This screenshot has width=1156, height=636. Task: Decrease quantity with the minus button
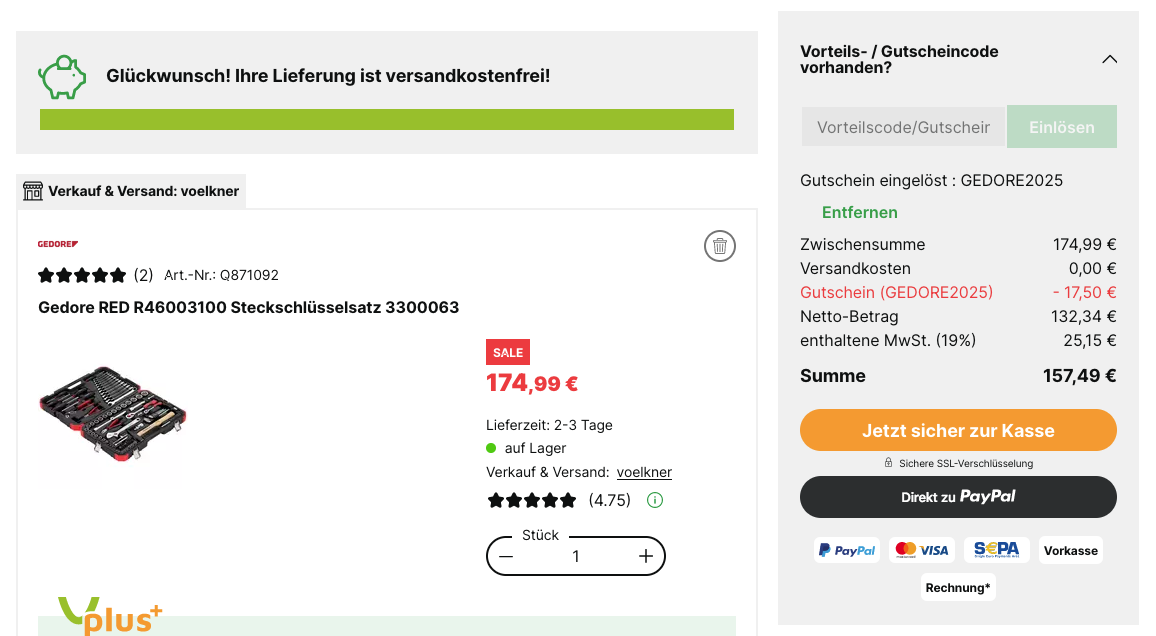coord(507,557)
